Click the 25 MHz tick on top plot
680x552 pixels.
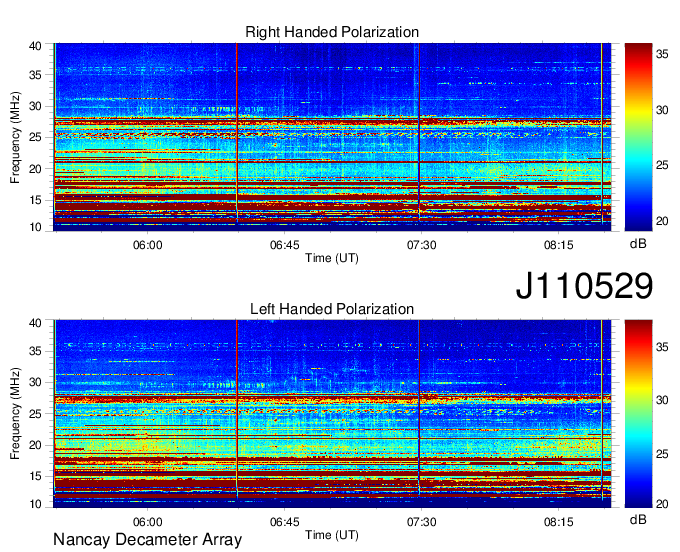click(x=35, y=137)
